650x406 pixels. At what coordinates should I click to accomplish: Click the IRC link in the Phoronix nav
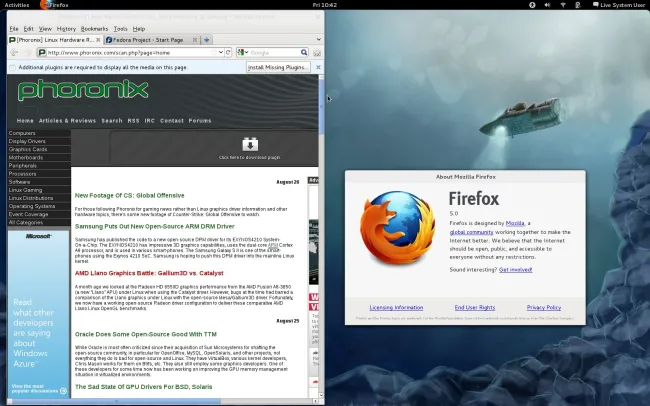click(x=150, y=121)
